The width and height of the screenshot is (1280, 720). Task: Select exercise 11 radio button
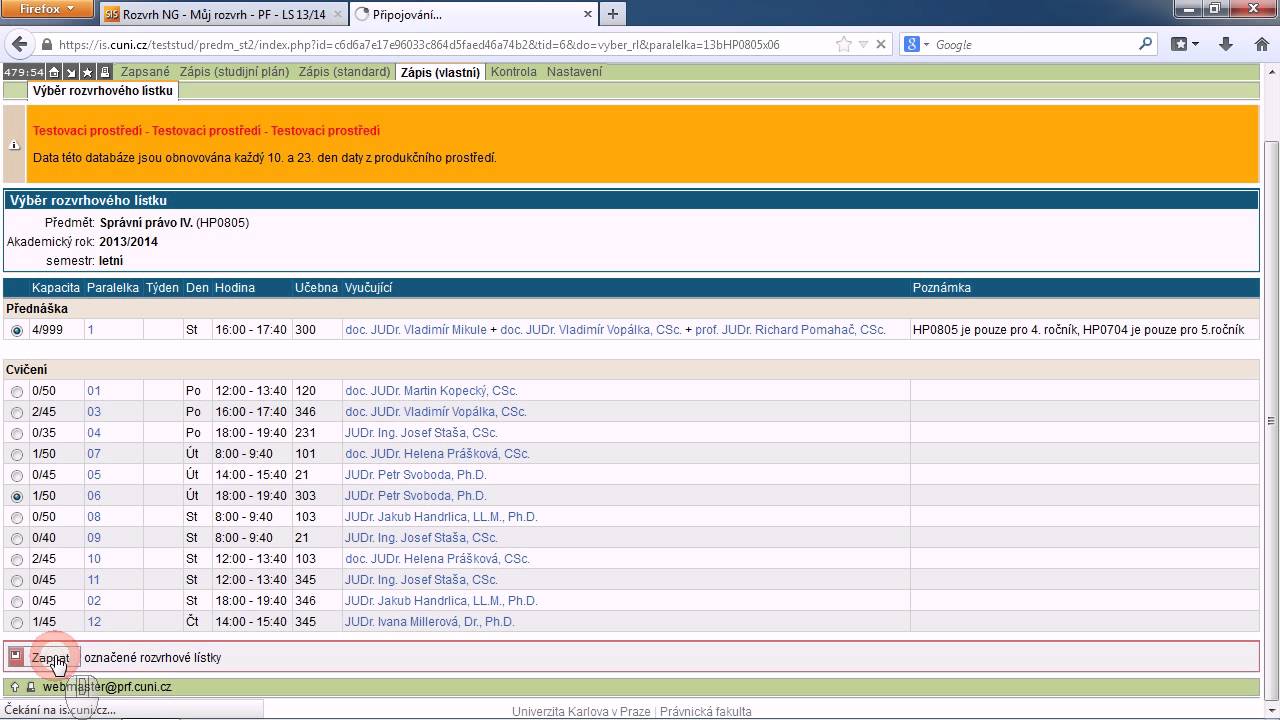(17, 581)
